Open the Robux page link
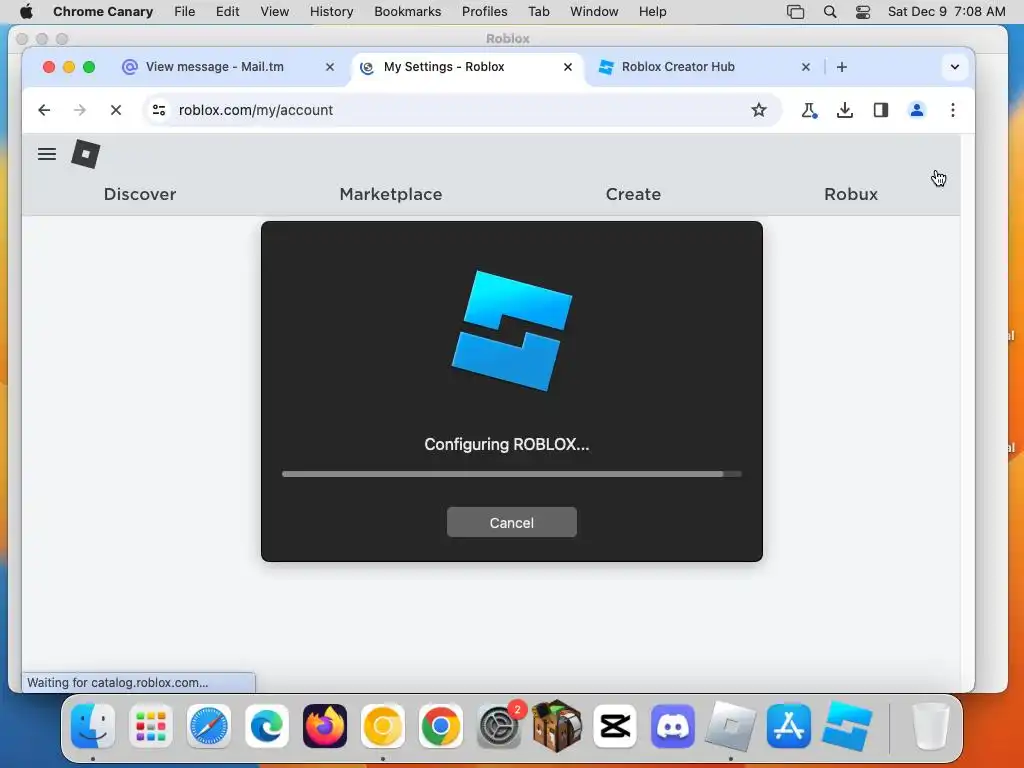The width and height of the screenshot is (1024, 768). (851, 194)
